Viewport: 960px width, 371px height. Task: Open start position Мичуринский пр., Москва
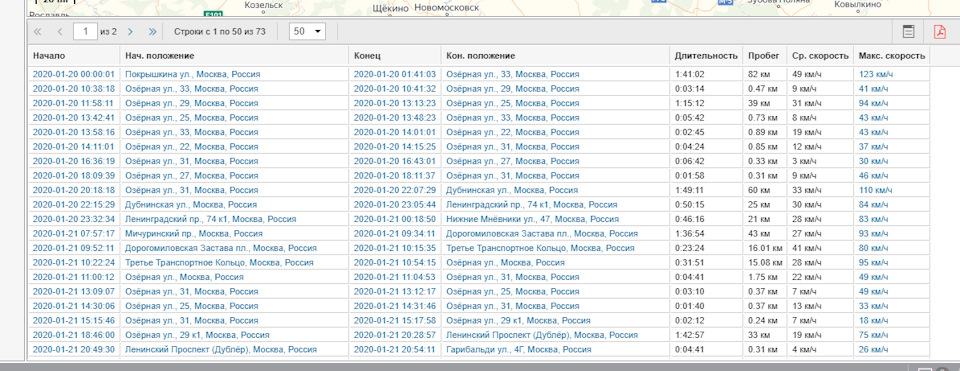pyautogui.click(x=194, y=234)
